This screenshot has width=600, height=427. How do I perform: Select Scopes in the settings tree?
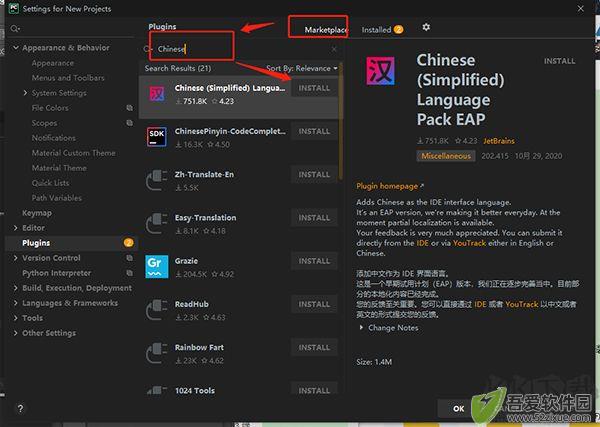(44, 123)
